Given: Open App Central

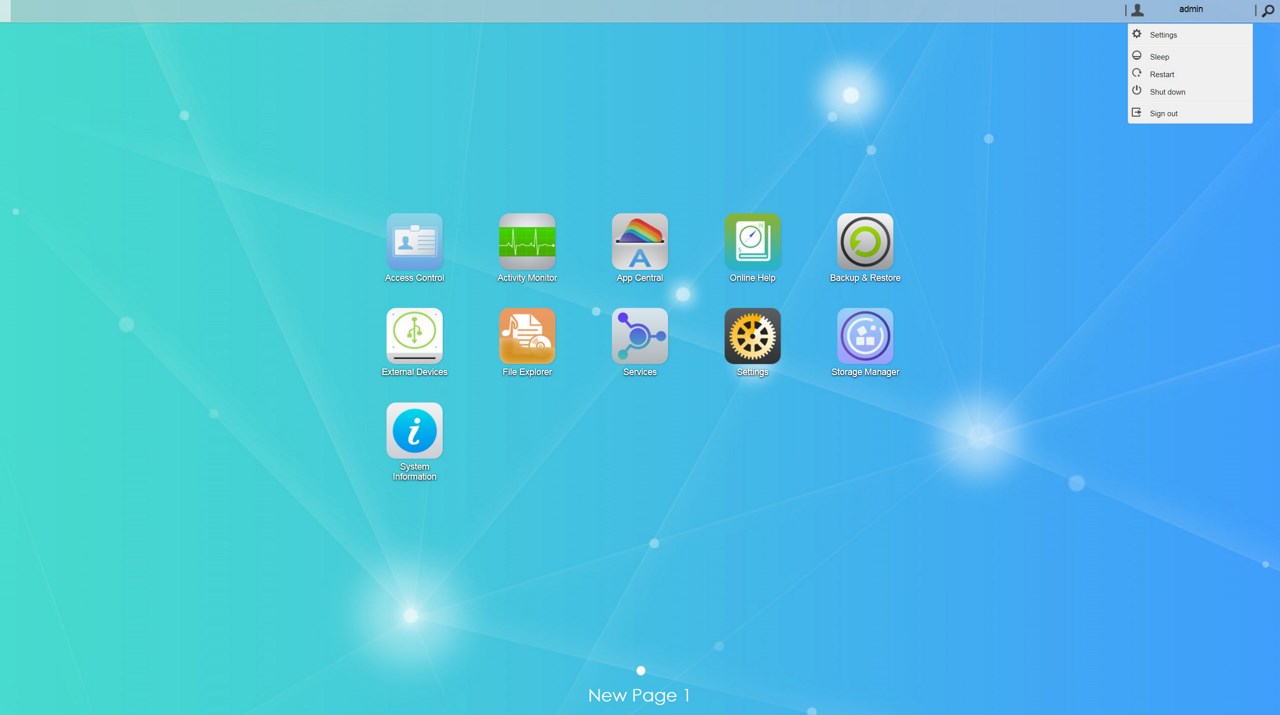Looking at the screenshot, I should [x=640, y=242].
